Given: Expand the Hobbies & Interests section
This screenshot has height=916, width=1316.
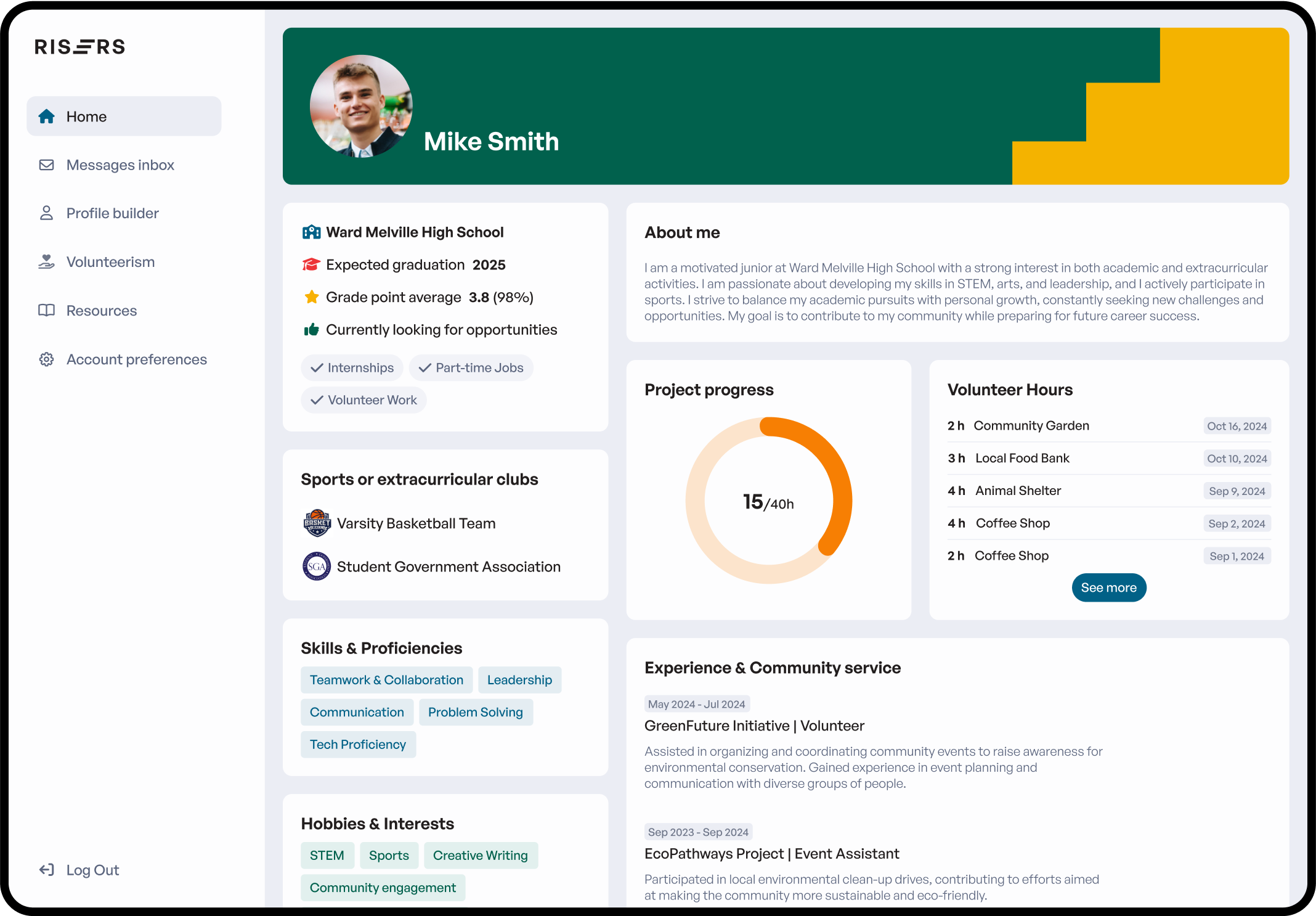Looking at the screenshot, I should (377, 823).
